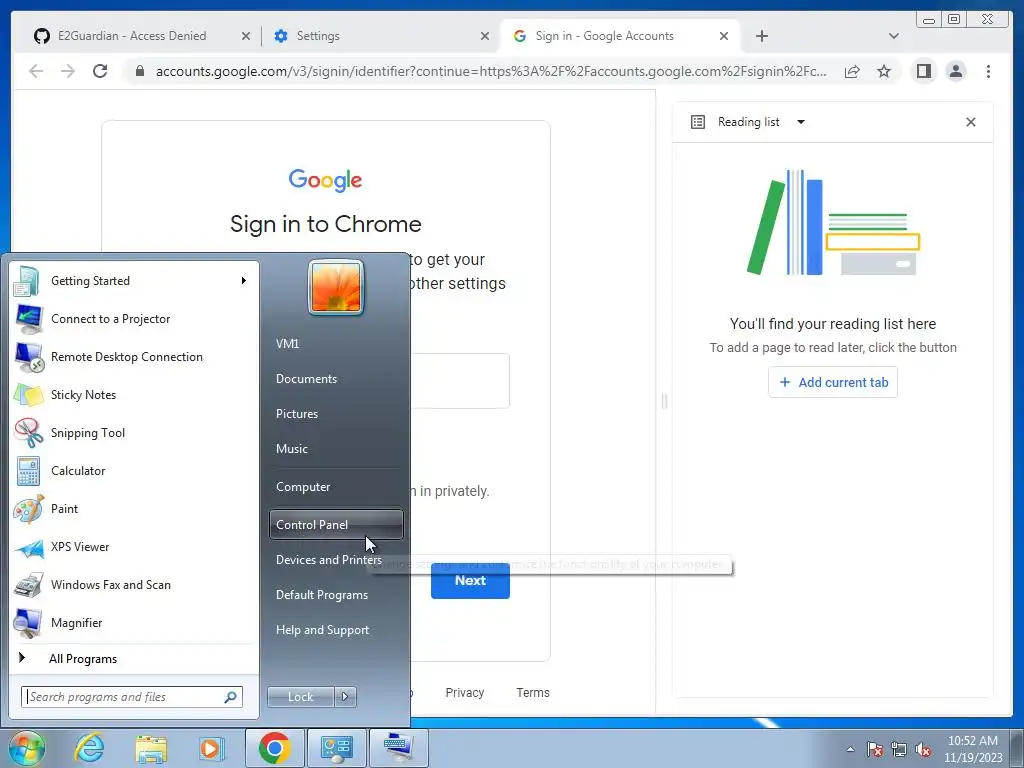Click the network tray icon

(899, 749)
